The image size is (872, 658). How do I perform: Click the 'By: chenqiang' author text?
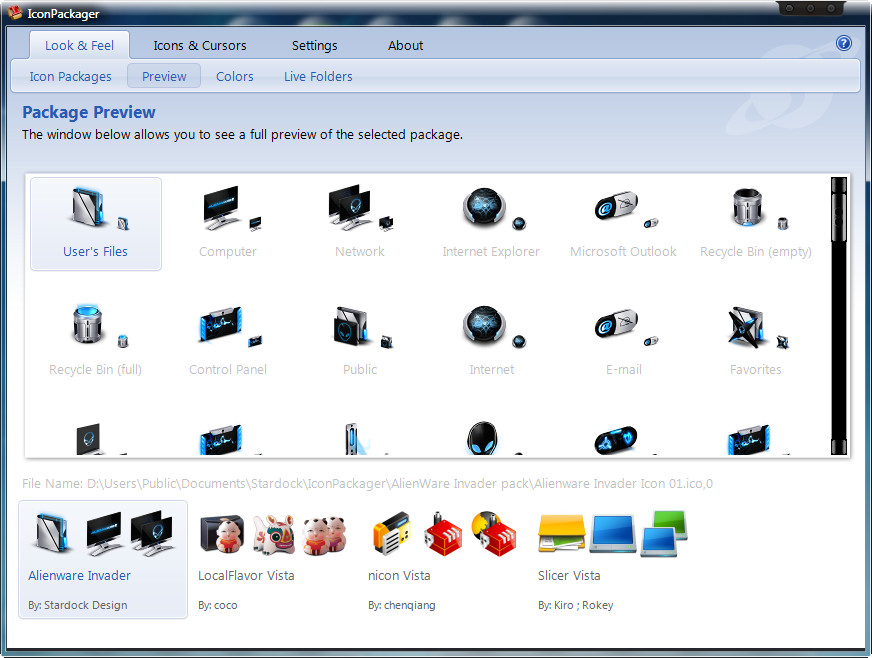tap(402, 605)
